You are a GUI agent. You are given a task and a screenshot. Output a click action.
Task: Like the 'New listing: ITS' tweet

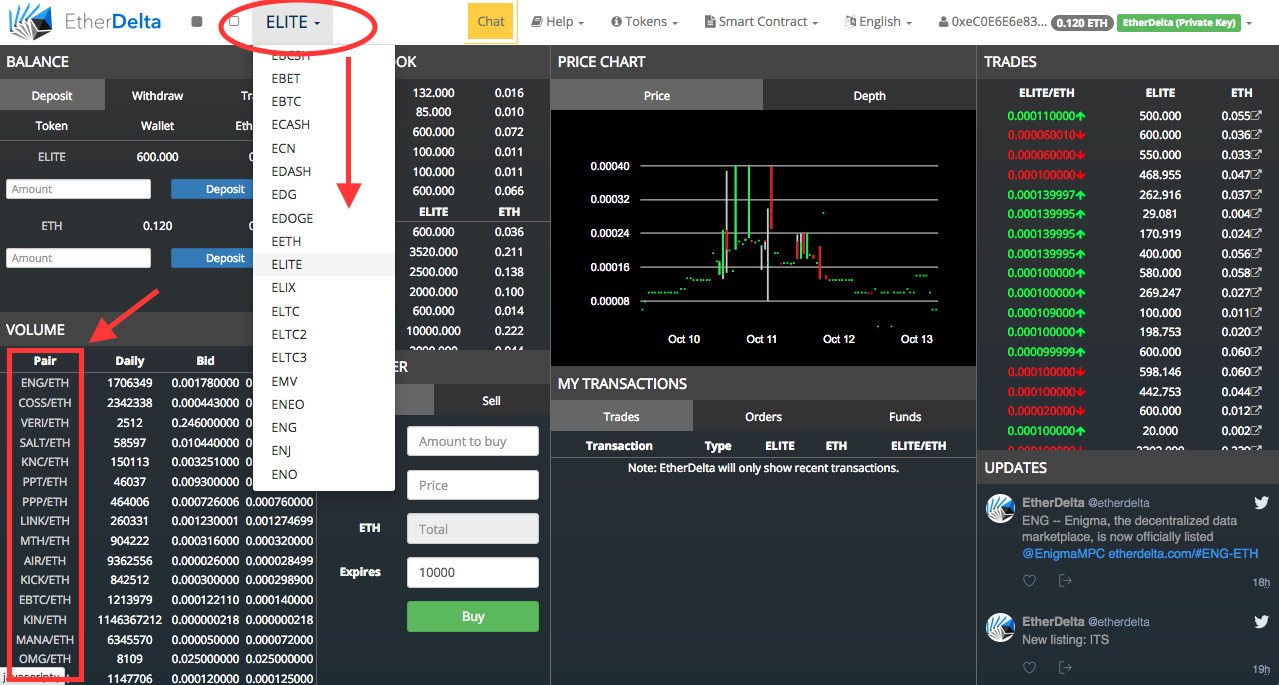click(1029, 666)
